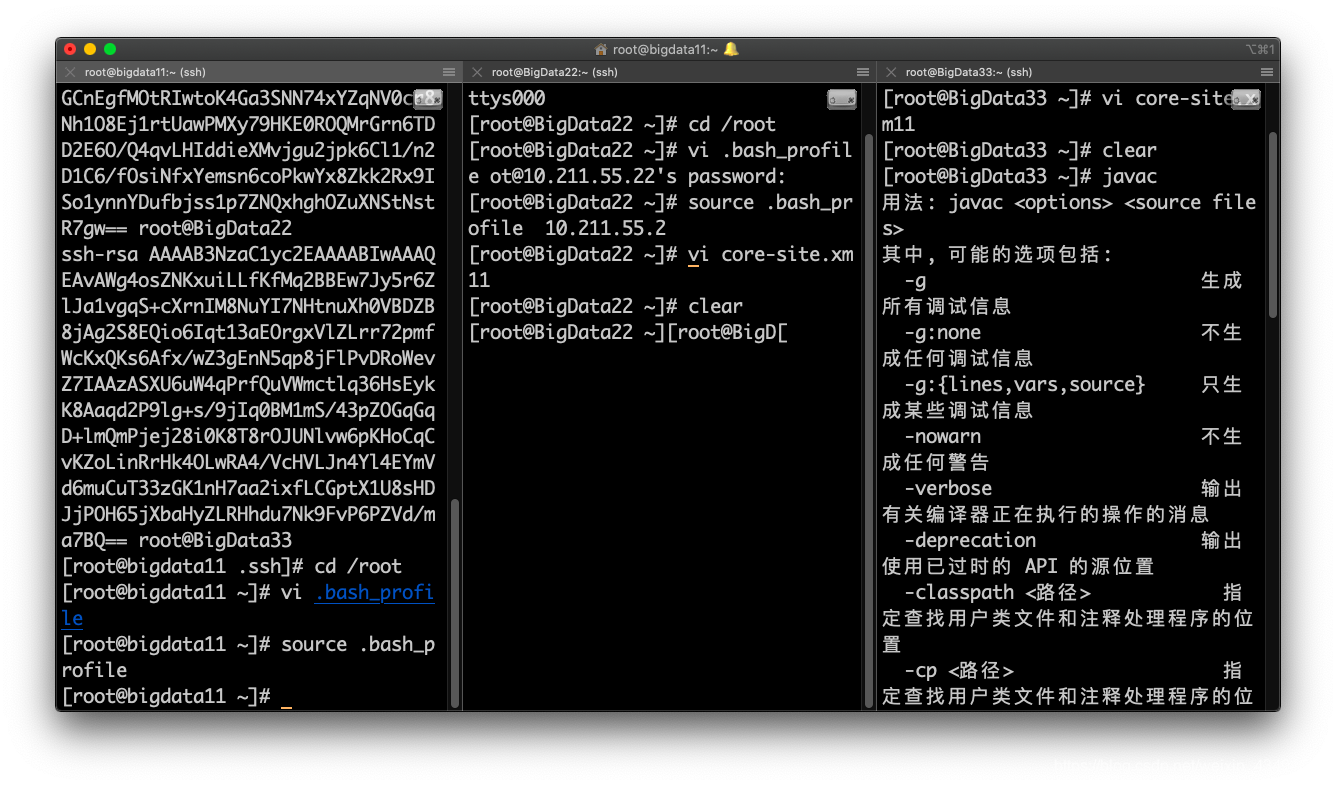1336x785 pixels.
Task: Click the 'ttys000' text in BigData22 pane
Action: click(507, 99)
